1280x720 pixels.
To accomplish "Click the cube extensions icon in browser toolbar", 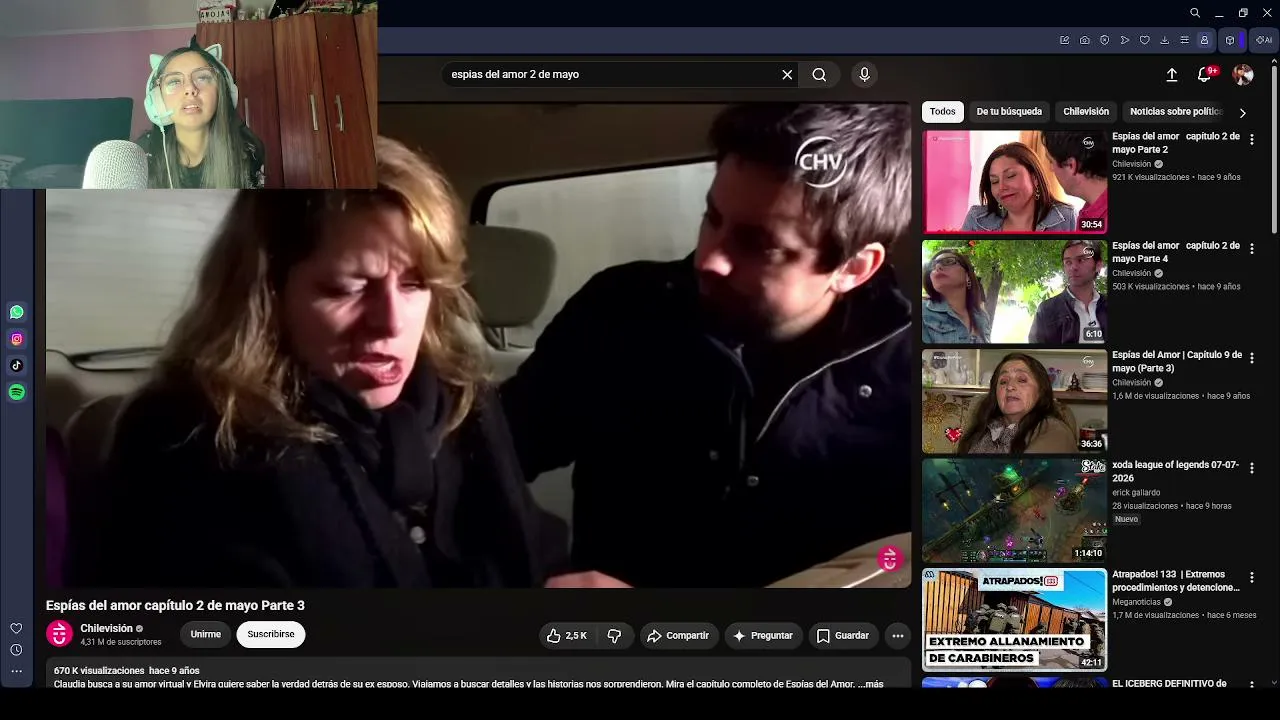I will point(1230,40).
